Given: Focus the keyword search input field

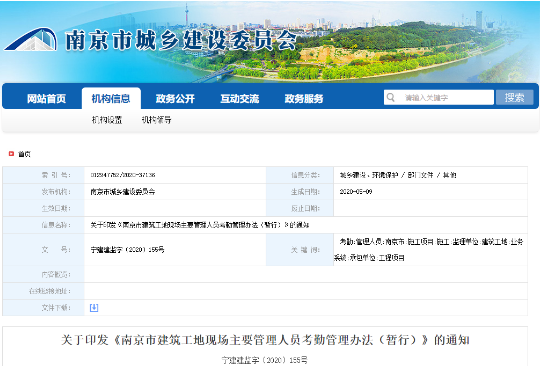Looking at the screenshot, I should pos(439,97).
